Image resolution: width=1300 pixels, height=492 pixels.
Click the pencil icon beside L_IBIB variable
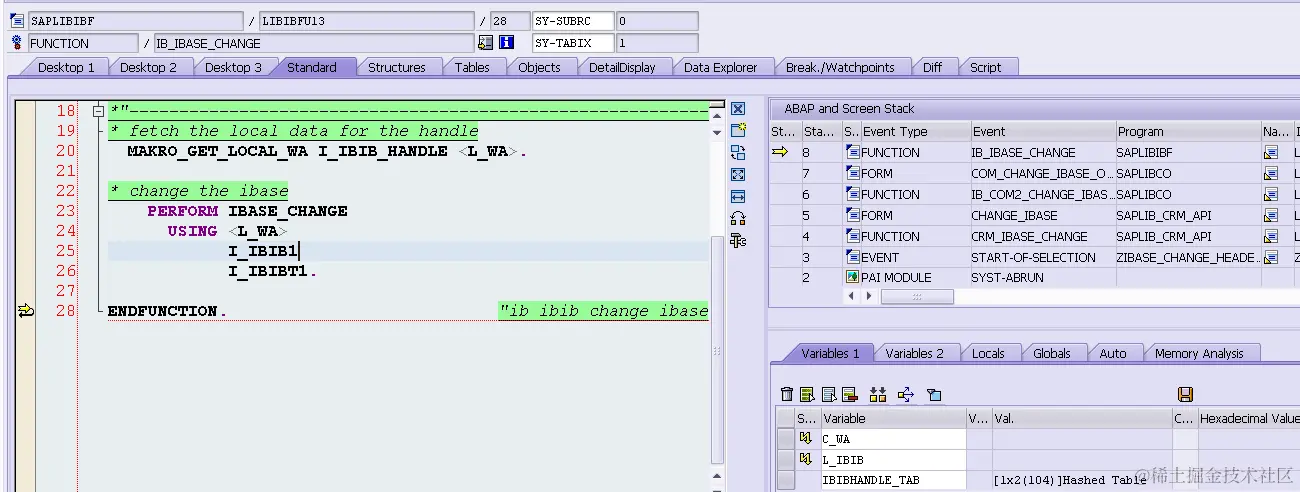806,459
